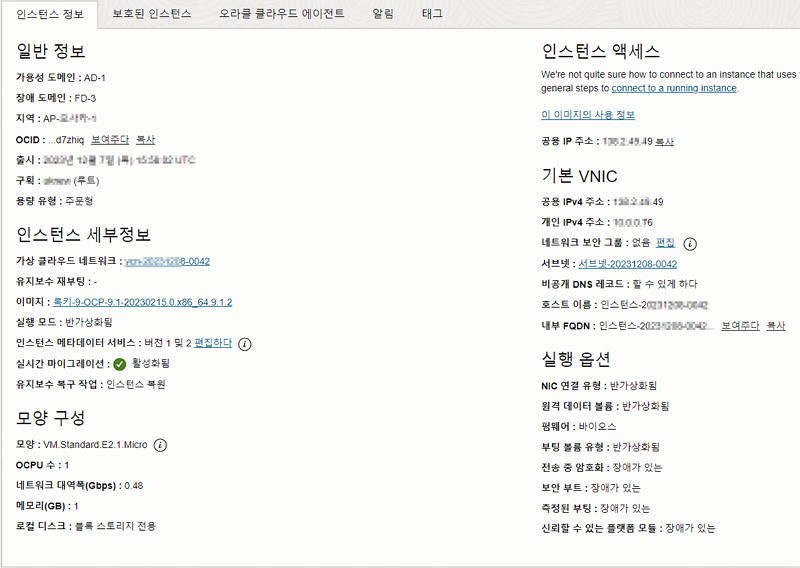Viewport: 800px width, 568px height.
Task: Select the 로컬 디스크 블록 스토리지 전용 text
Action: click(86, 526)
